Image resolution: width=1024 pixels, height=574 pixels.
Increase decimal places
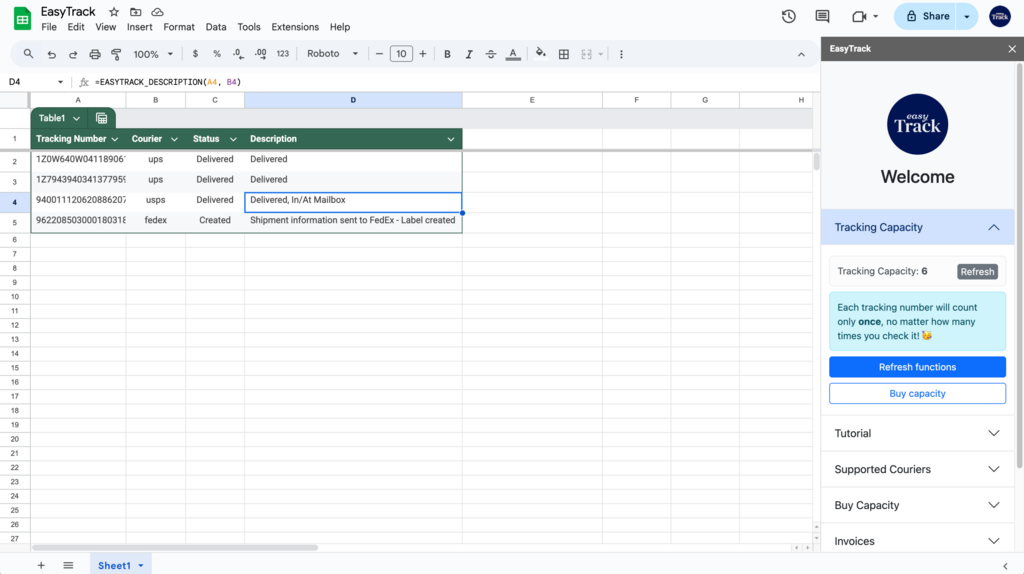pos(260,54)
